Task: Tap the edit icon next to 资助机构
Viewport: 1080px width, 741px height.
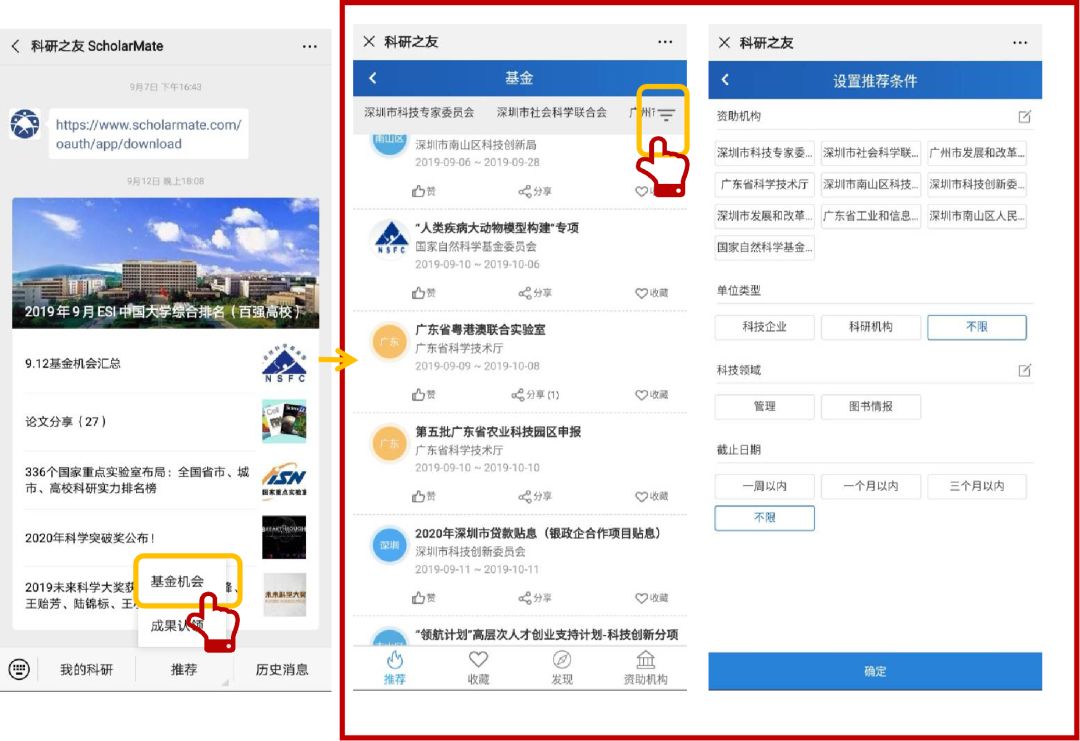Action: click(1024, 117)
